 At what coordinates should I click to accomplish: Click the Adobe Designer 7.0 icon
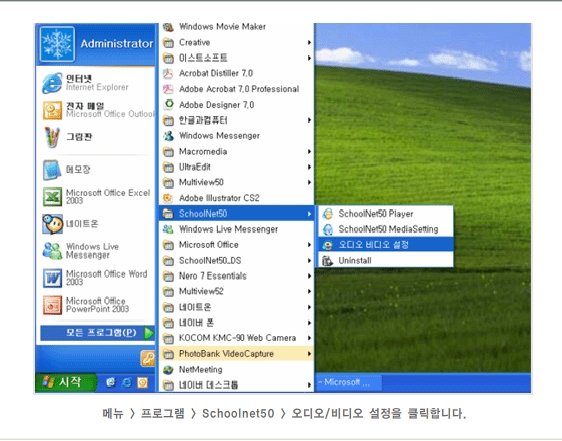tap(168, 105)
